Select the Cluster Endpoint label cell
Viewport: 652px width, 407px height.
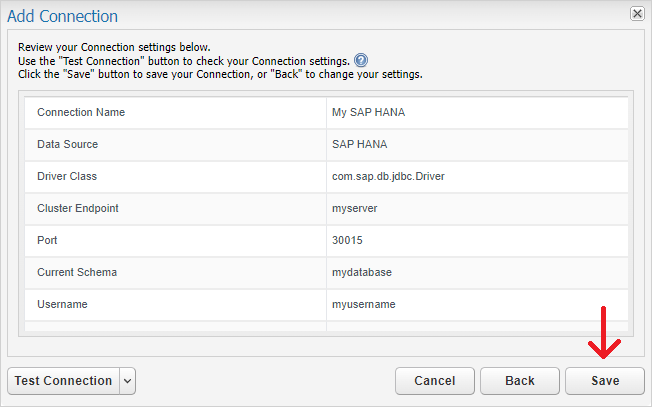point(175,208)
